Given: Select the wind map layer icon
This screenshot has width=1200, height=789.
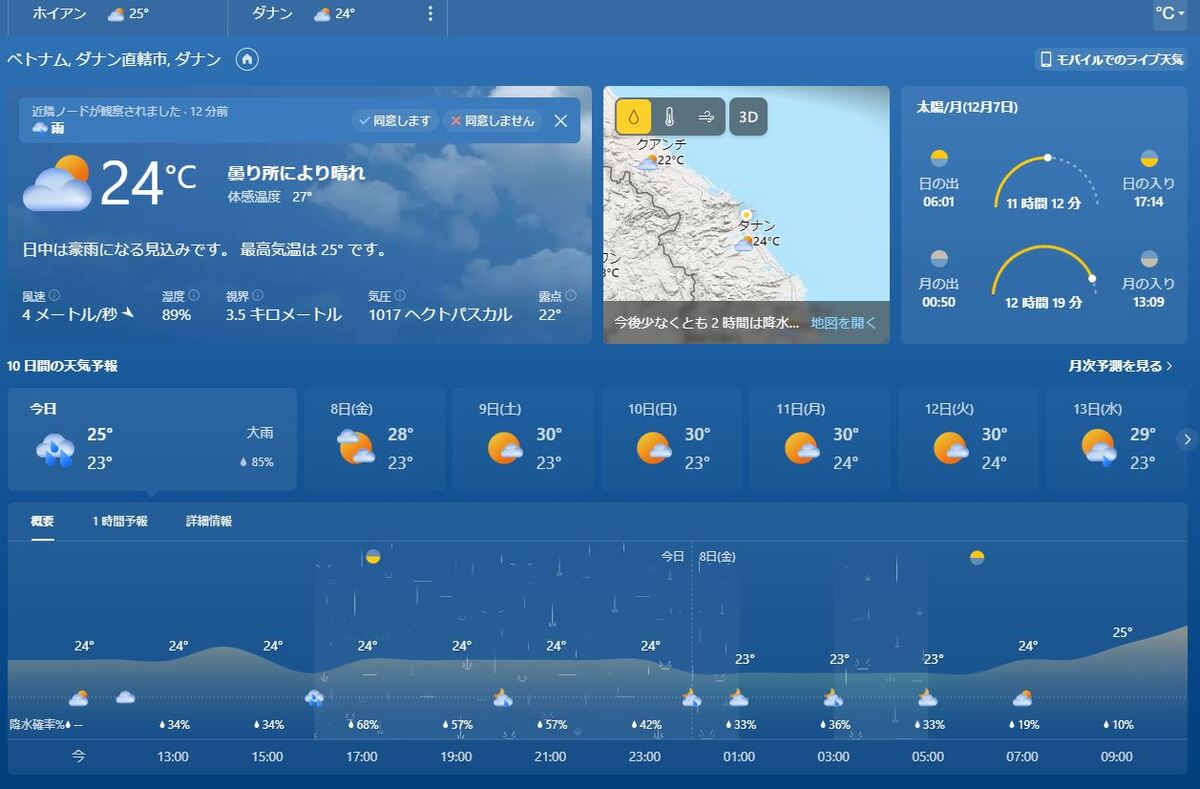Looking at the screenshot, I should (x=705, y=117).
